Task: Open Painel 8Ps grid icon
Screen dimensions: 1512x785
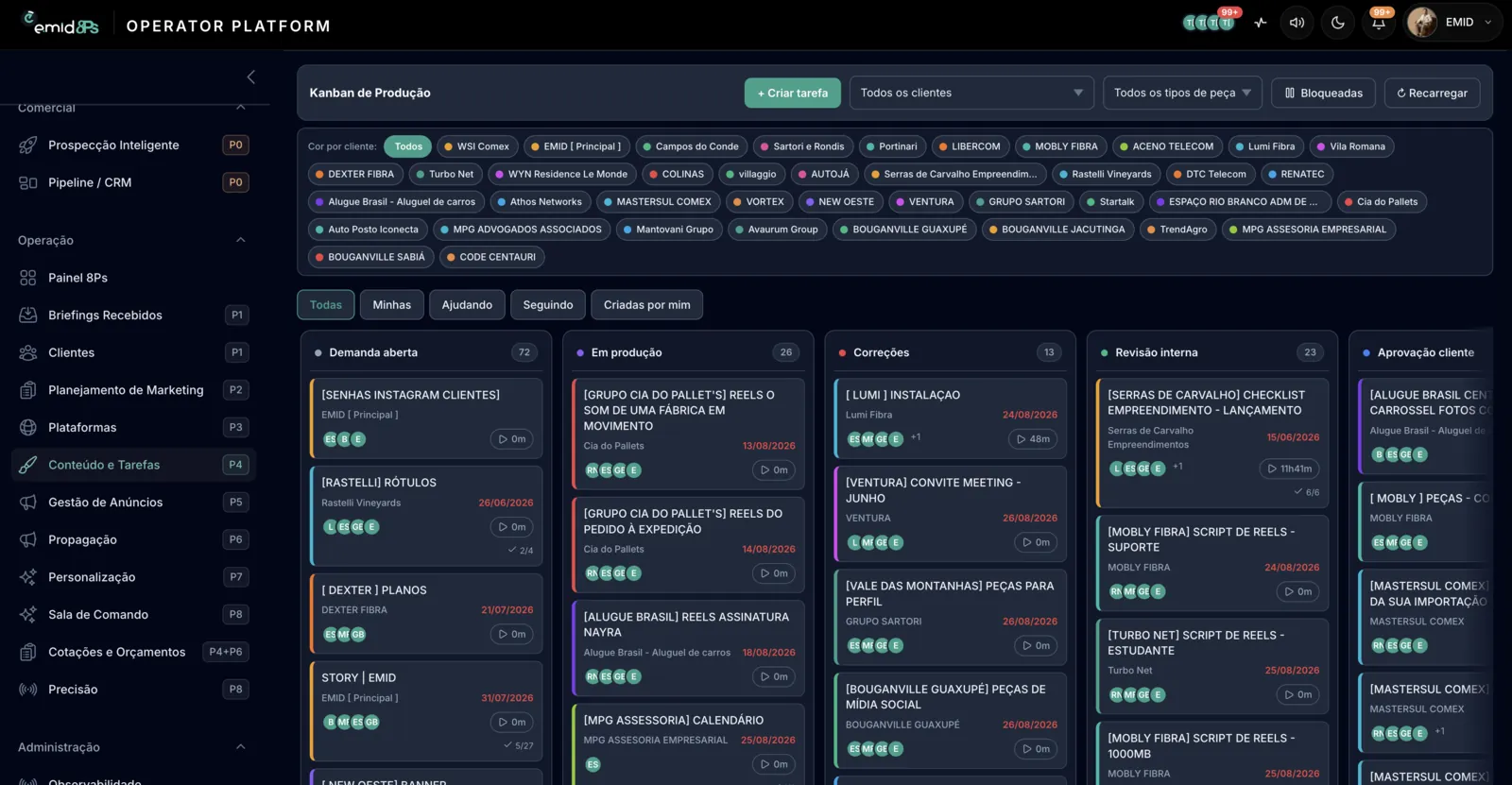Action: pos(28,278)
